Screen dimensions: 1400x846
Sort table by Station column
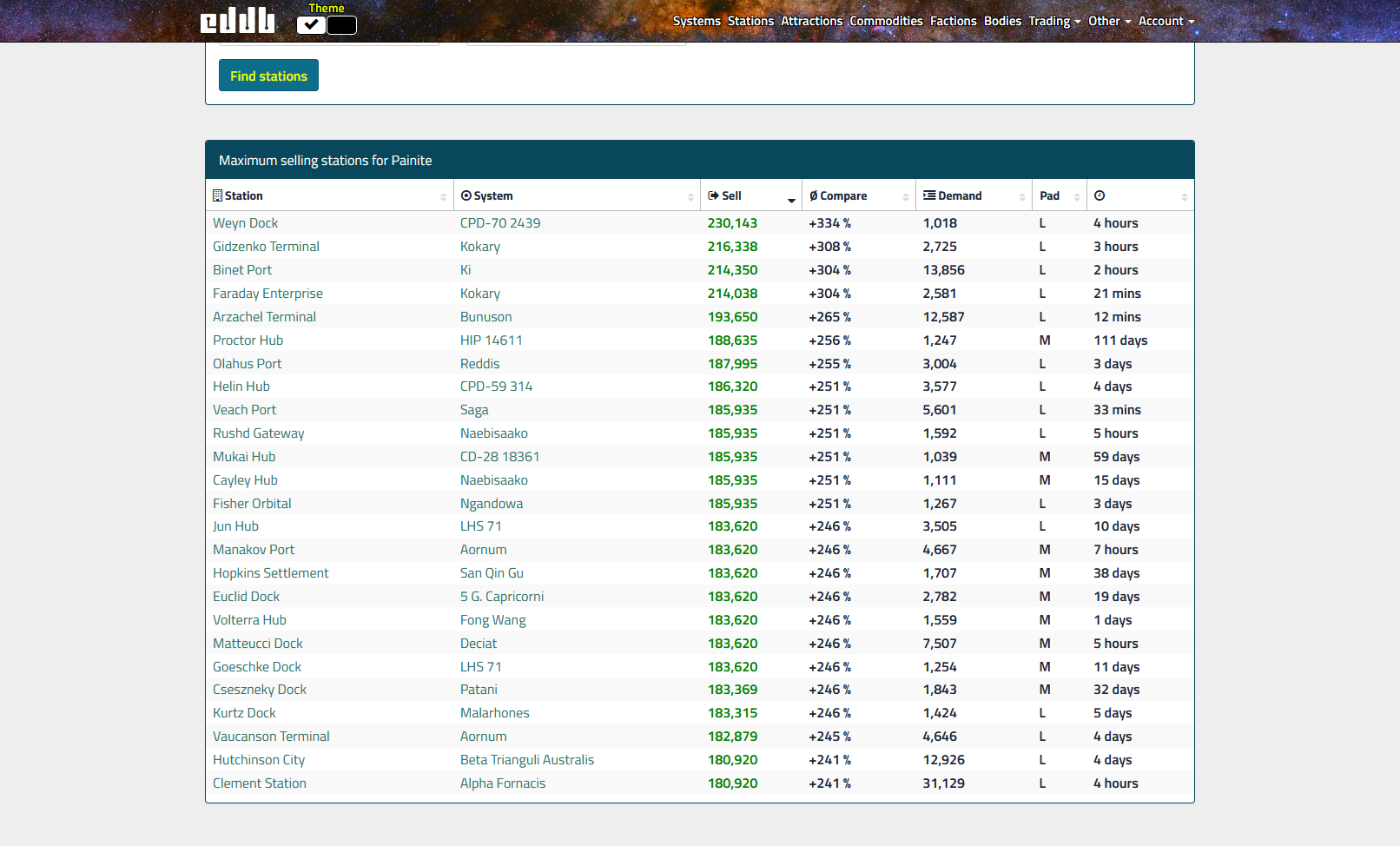pos(330,195)
